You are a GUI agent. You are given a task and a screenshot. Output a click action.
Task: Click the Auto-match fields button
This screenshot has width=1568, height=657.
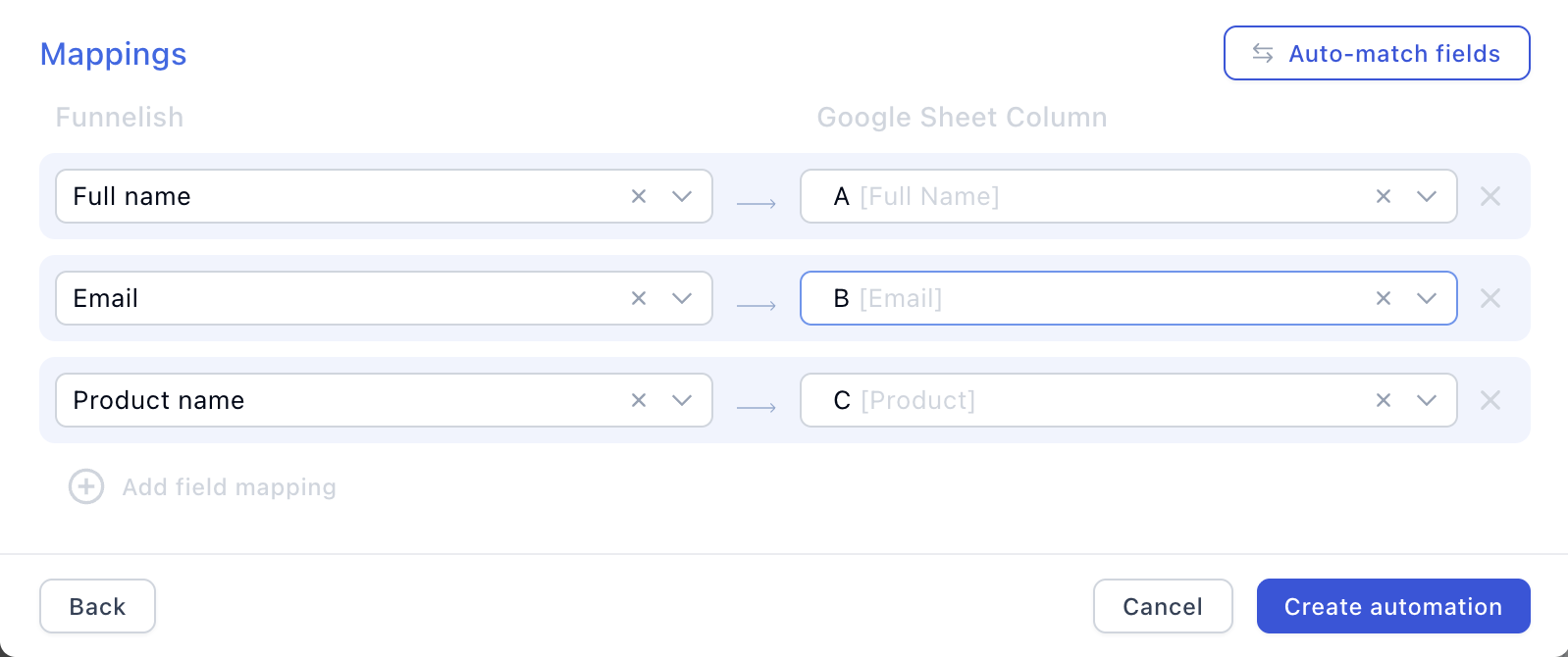(1377, 53)
